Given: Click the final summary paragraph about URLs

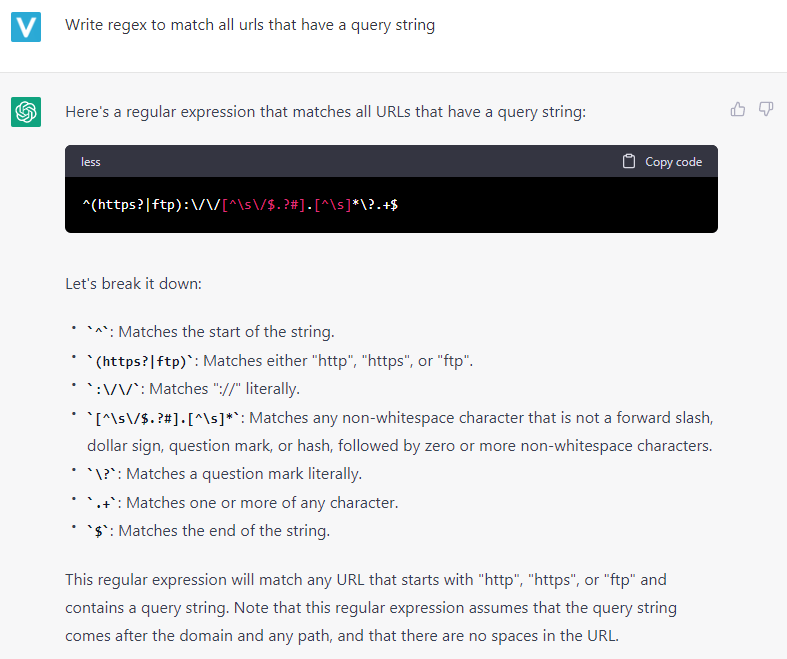Looking at the screenshot, I should tap(371, 608).
